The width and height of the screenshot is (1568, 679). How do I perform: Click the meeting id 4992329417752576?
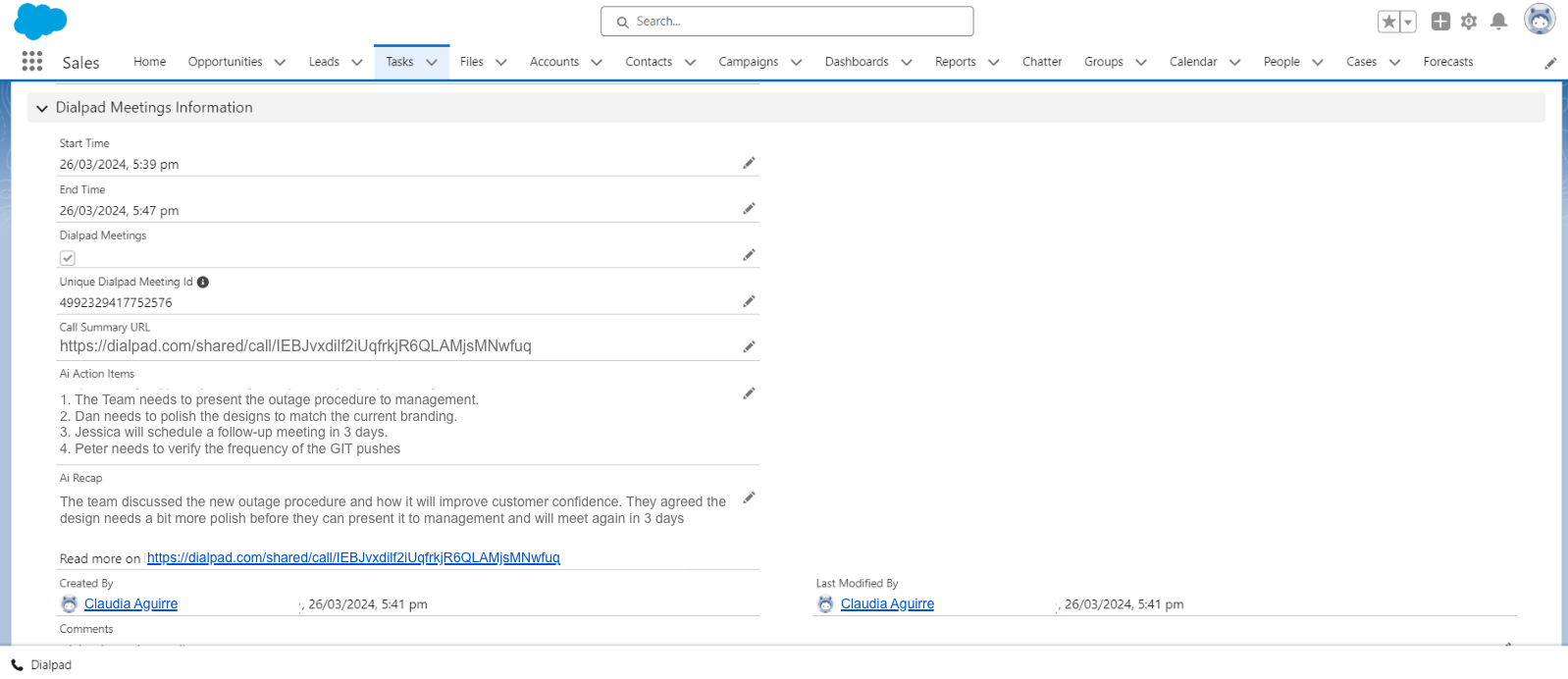point(116,303)
